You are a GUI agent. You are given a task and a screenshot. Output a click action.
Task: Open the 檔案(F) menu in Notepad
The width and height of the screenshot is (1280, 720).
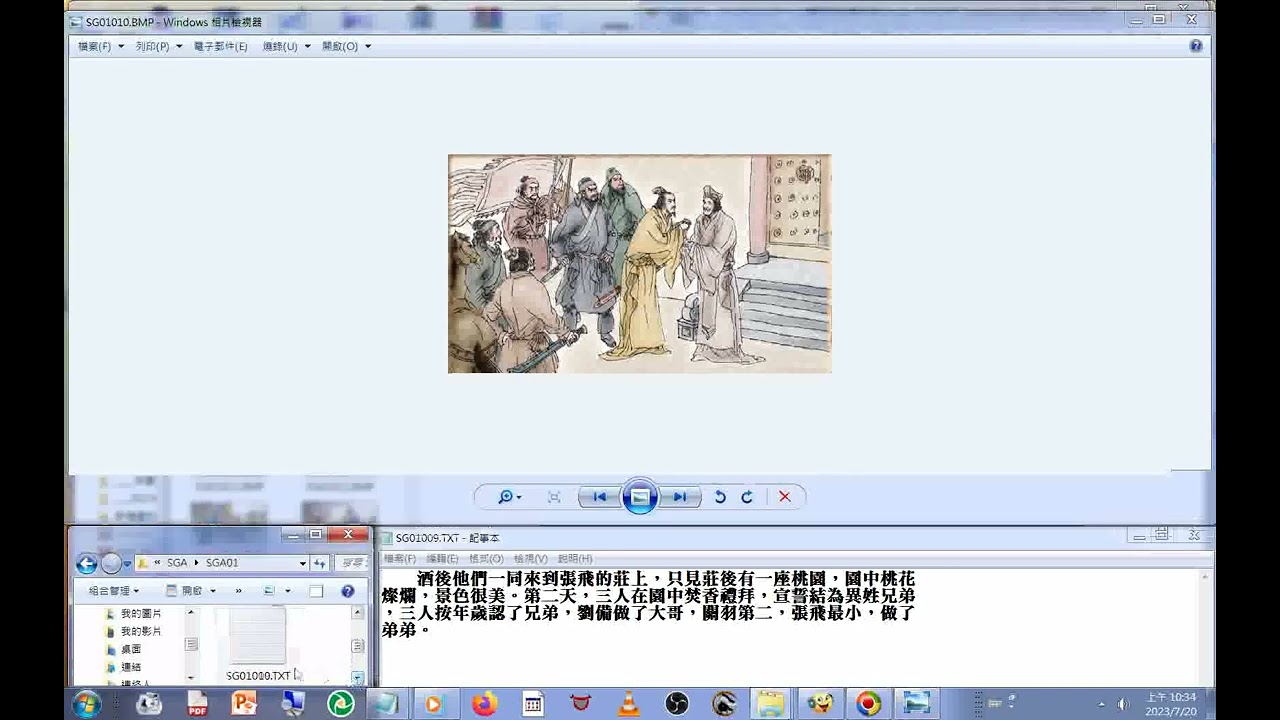(x=400, y=559)
